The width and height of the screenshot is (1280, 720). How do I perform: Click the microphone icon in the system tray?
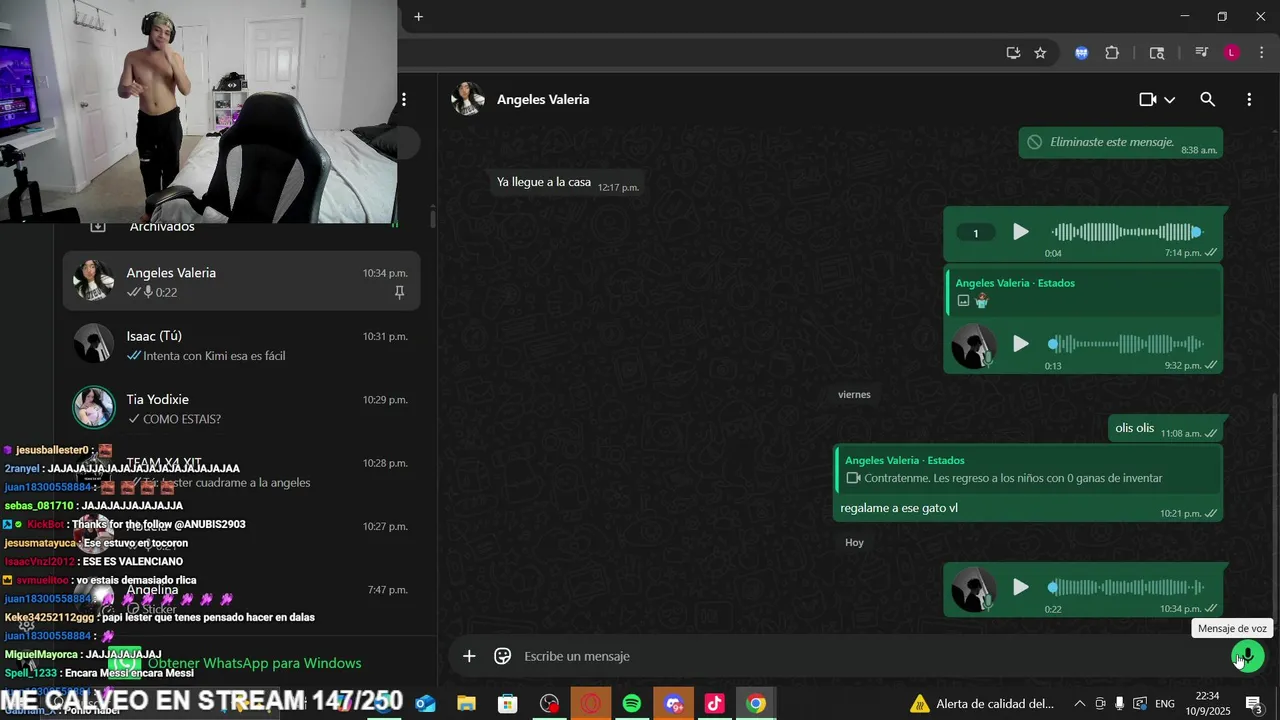click(x=1119, y=704)
